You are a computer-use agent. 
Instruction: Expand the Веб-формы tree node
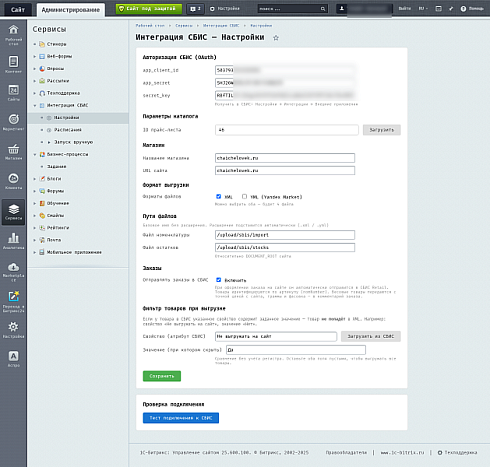pyautogui.click(x=35, y=57)
